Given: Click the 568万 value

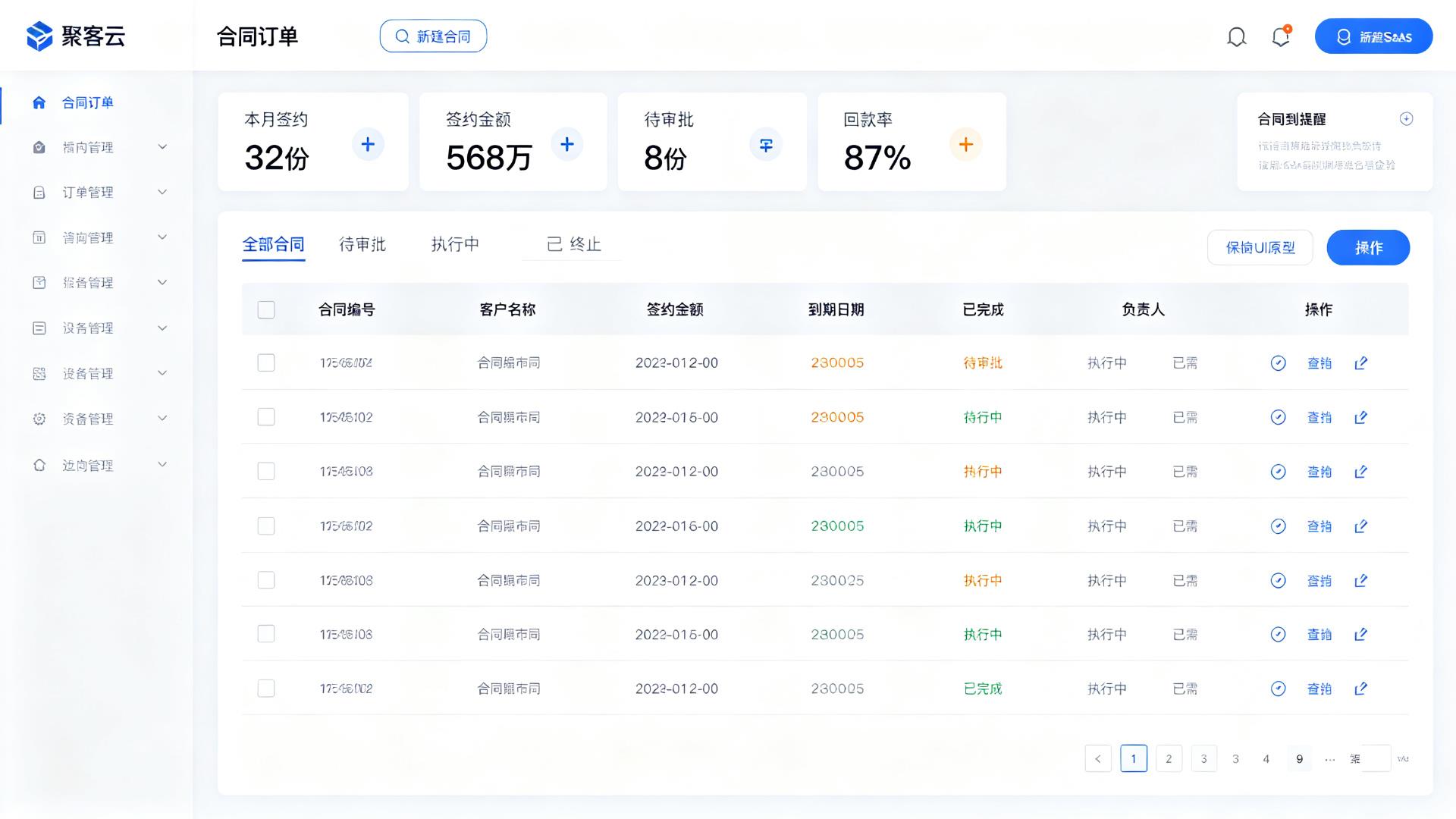Looking at the screenshot, I should tap(488, 158).
